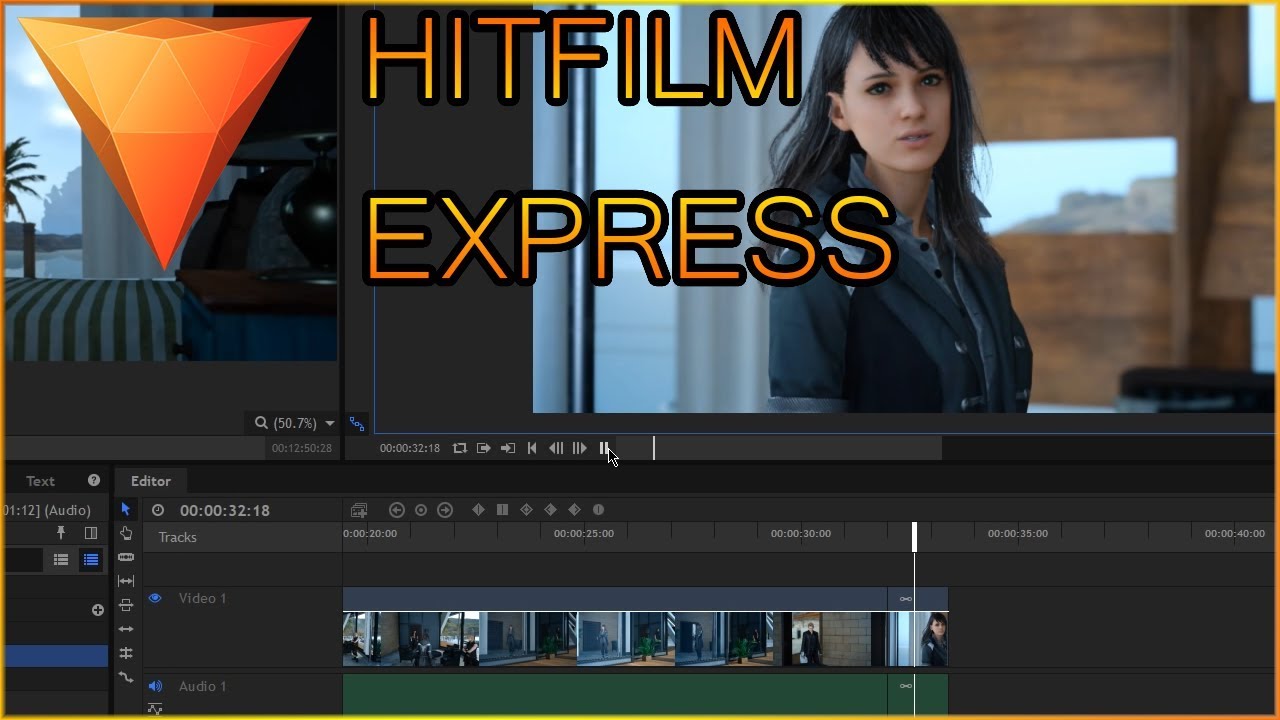Toggle loop playback in viewer
The image size is (1280, 720).
coord(460,448)
